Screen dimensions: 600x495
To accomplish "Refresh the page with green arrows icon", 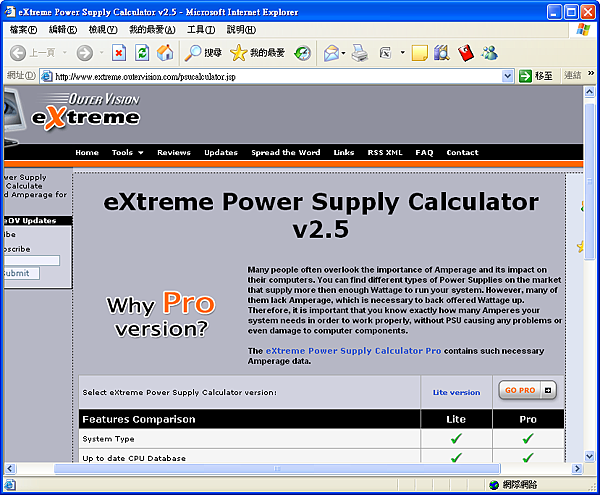I will (x=142, y=53).
